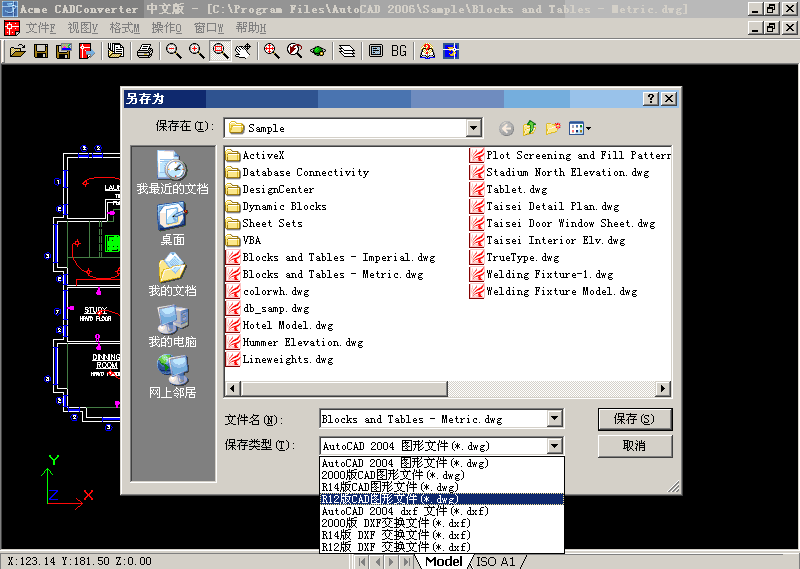Select the zoom window tool icon

point(220,52)
